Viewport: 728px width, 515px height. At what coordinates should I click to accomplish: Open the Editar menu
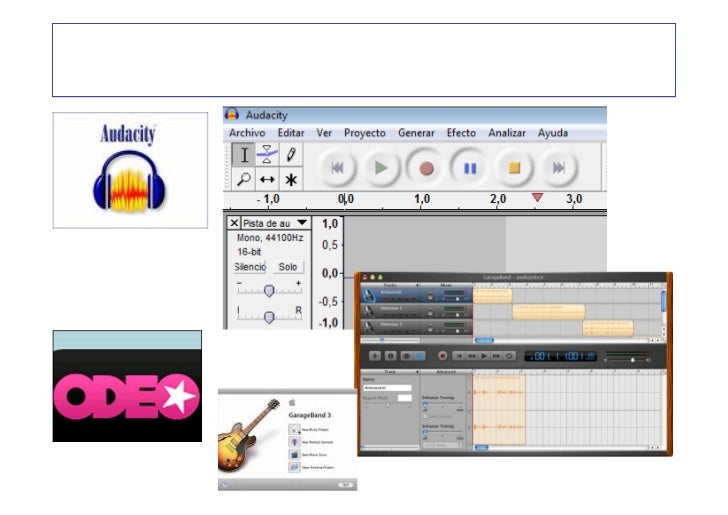291,133
